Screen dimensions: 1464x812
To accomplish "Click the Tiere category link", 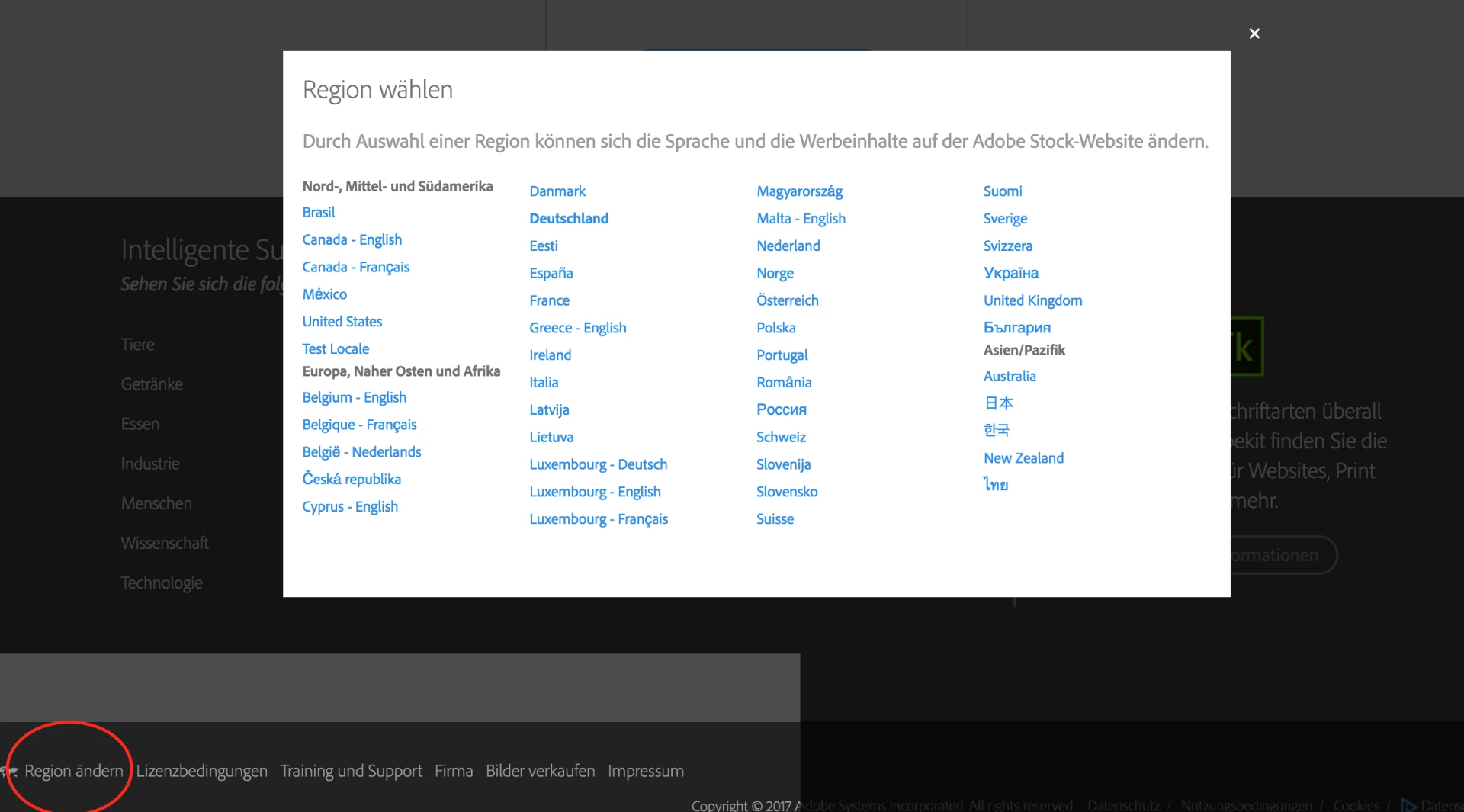I will [x=137, y=345].
